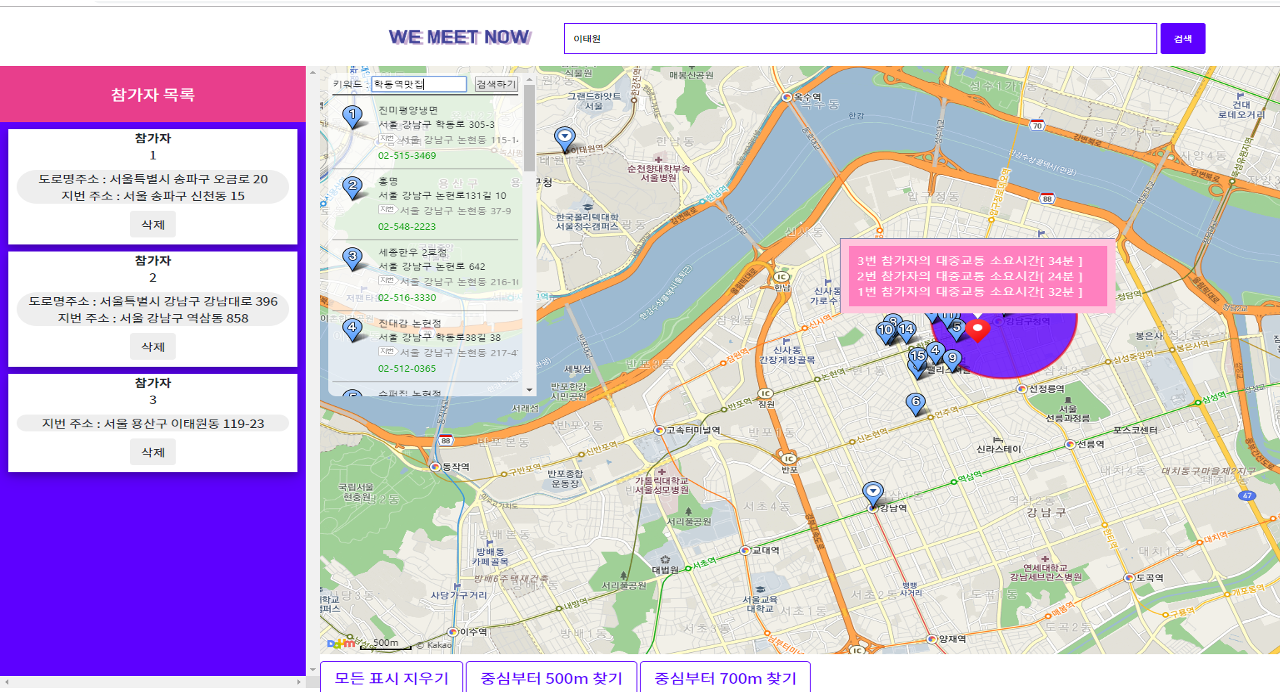The image size is (1280, 692).
Task: Click the 교대역 station icon on the map
Action: click(x=744, y=550)
